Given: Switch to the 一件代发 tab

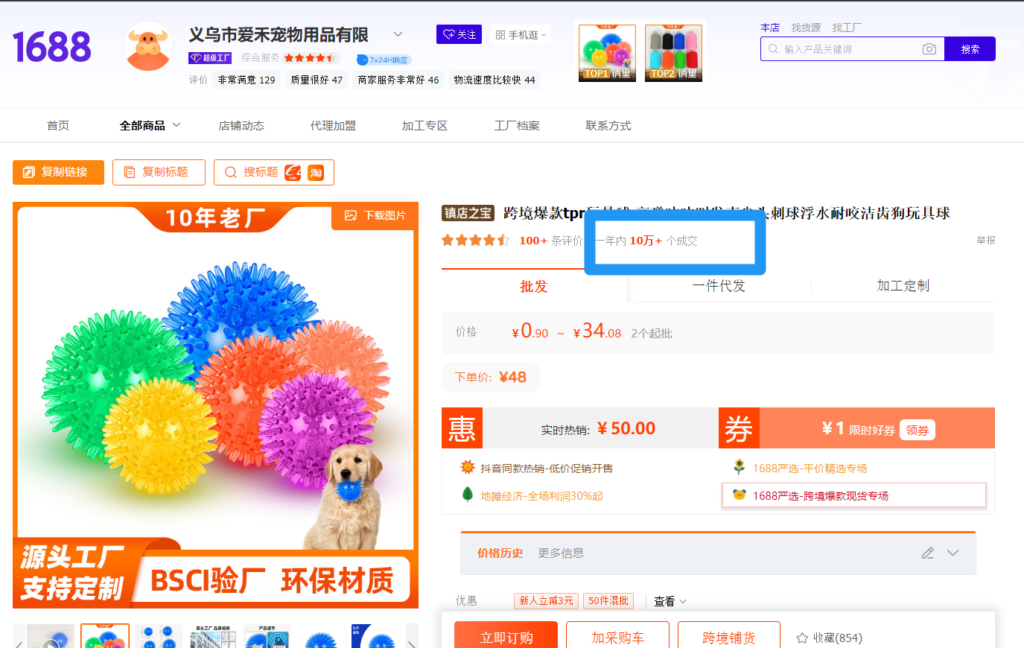Looking at the screenshot, I should (x=719, y=285).
